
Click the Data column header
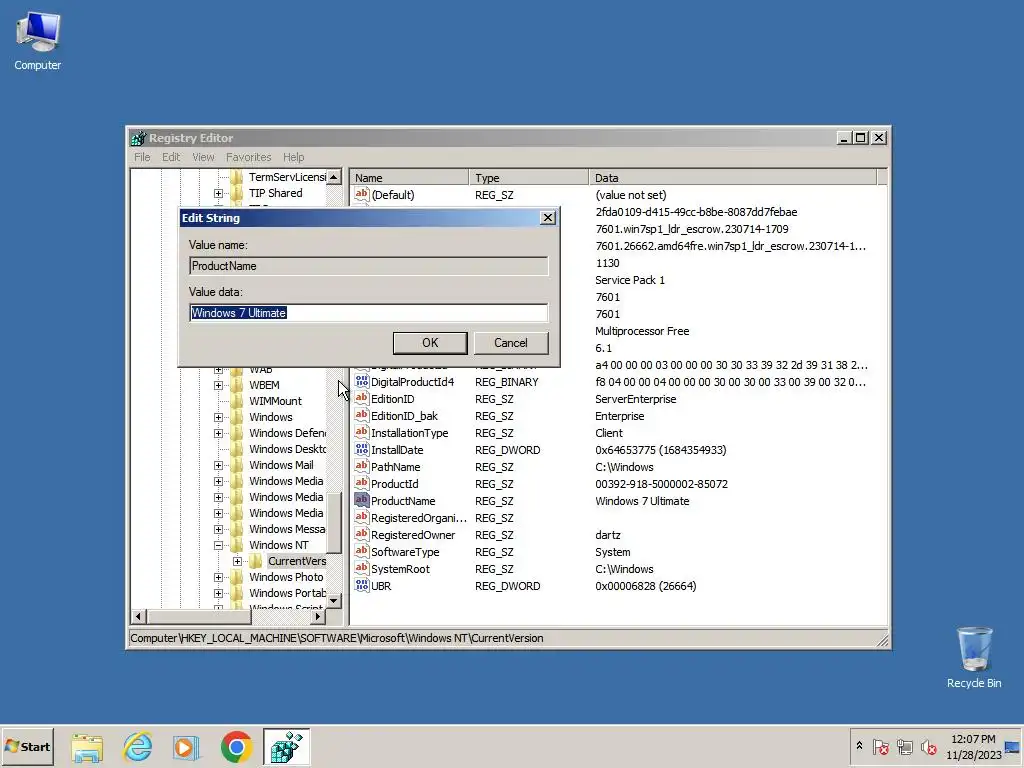733,178
